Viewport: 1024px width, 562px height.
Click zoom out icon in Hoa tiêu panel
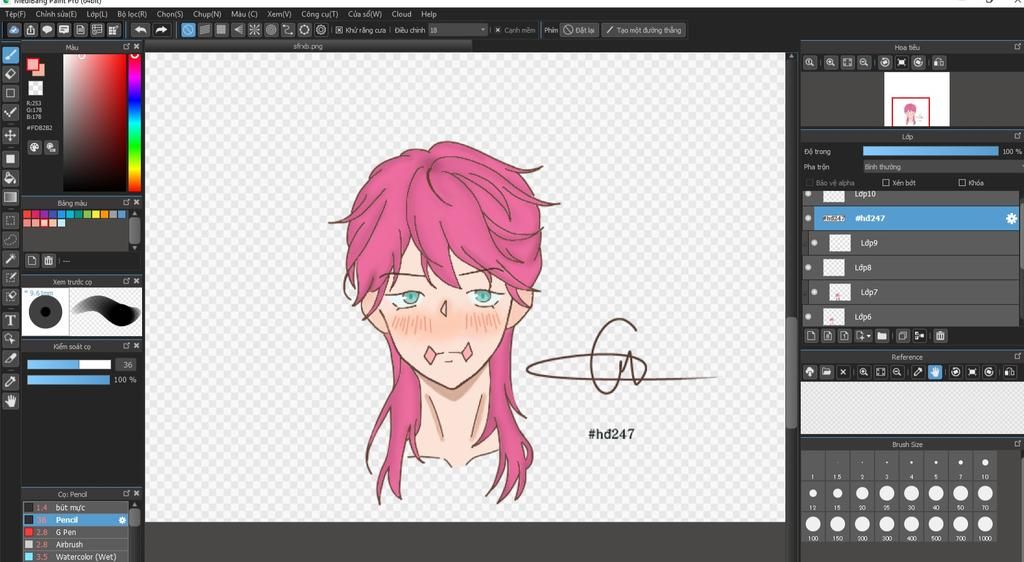click(x=863, y=62)
